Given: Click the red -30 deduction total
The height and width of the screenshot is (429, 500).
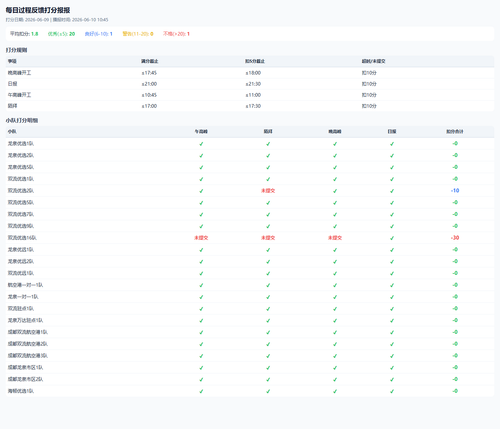Looking at the screenshot, I should tap(455, 238).
